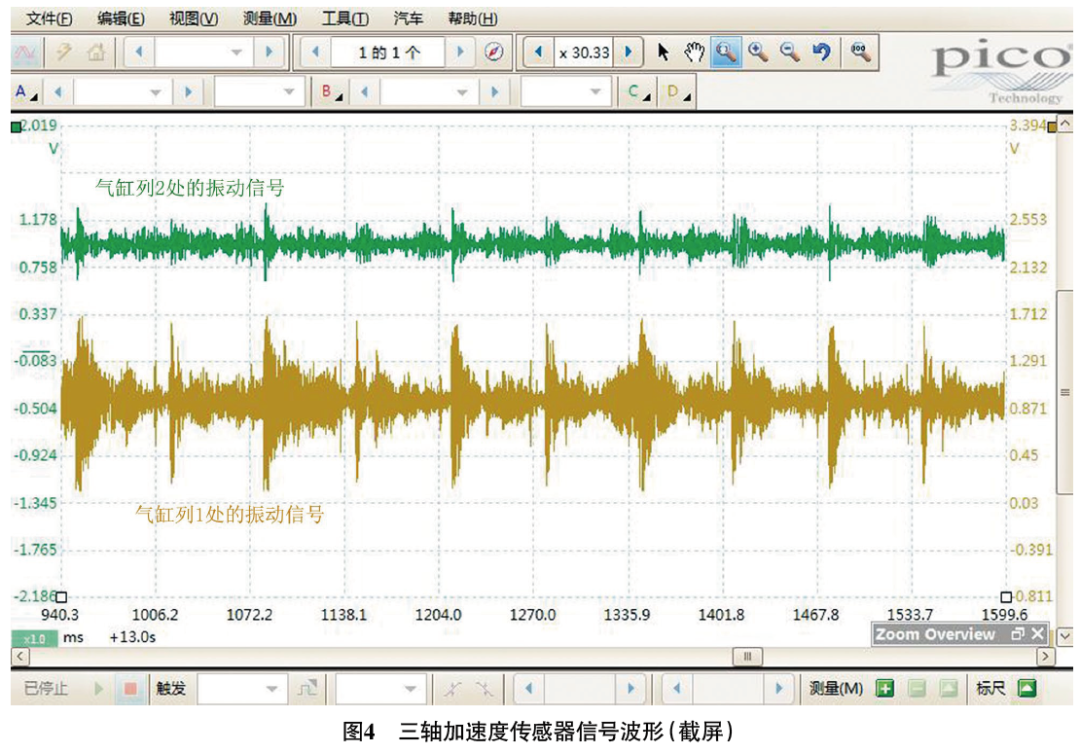The image size is (1080, 753).
Task: Click the x1.0 axis scale button
Action: click(34, 638)
